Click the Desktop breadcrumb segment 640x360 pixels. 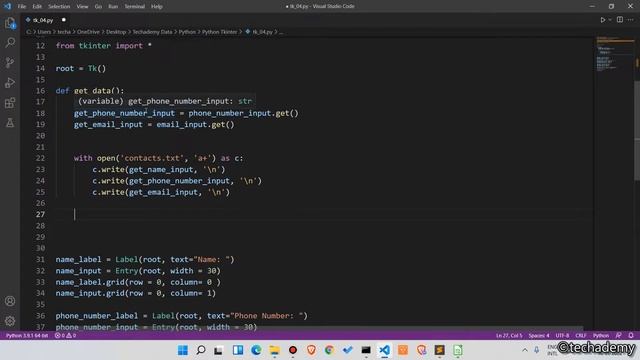[x=116, y=32]
